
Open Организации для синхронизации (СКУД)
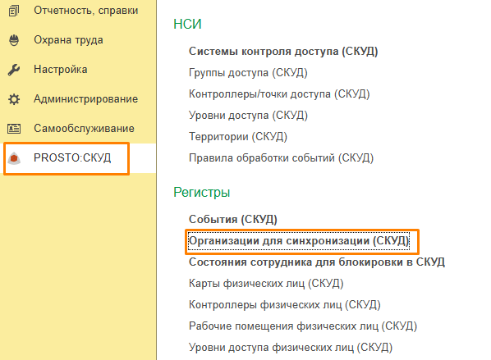(299, 241)
